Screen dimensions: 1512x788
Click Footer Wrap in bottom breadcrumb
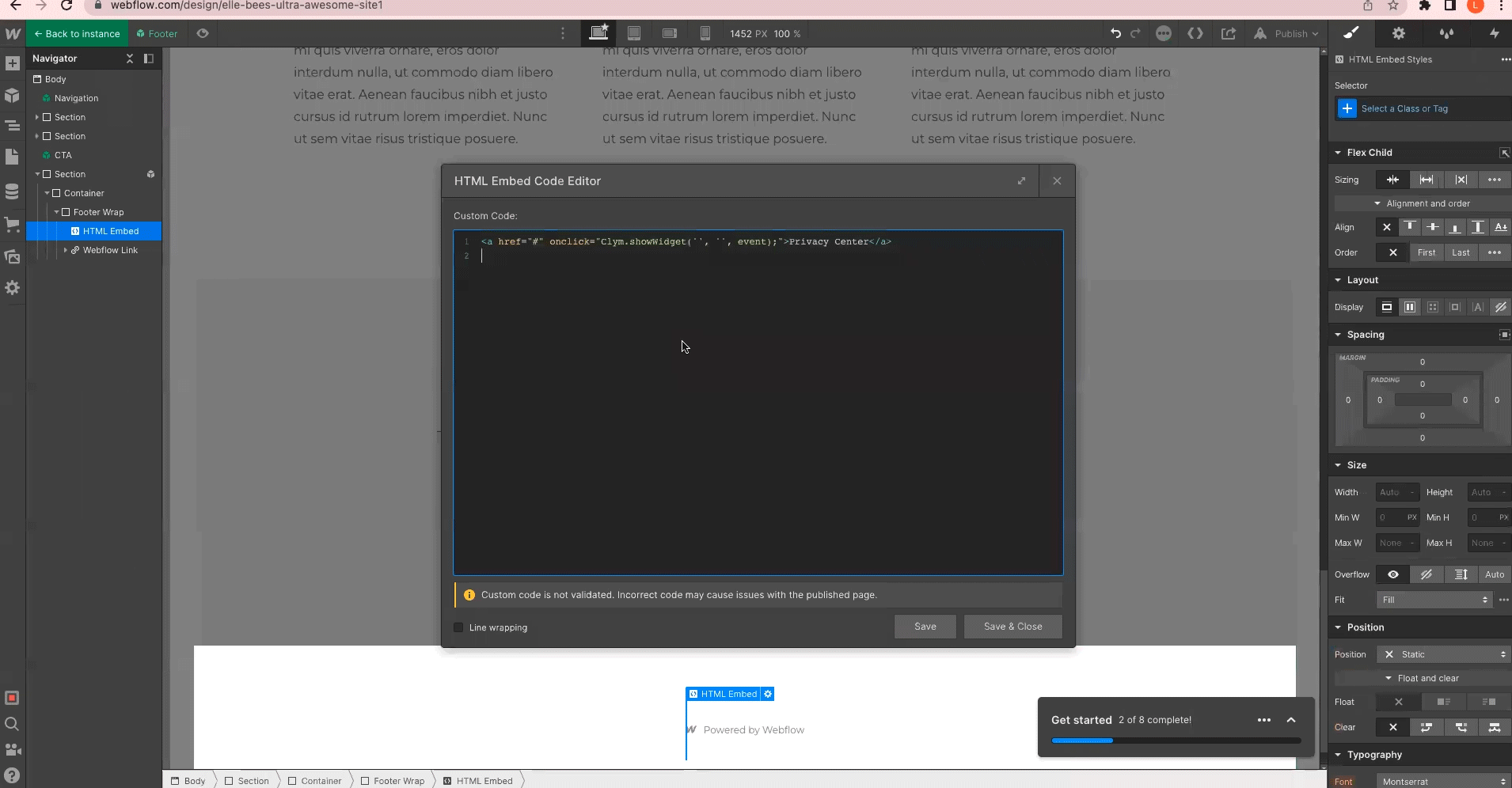pyautogui.click(x=393, y=781)
